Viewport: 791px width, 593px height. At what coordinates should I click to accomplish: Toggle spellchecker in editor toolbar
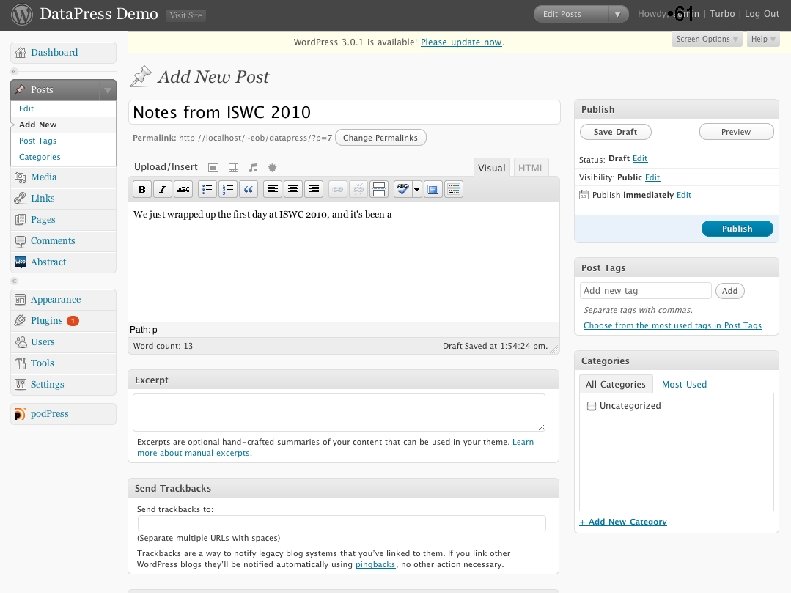tap(402, 189)
